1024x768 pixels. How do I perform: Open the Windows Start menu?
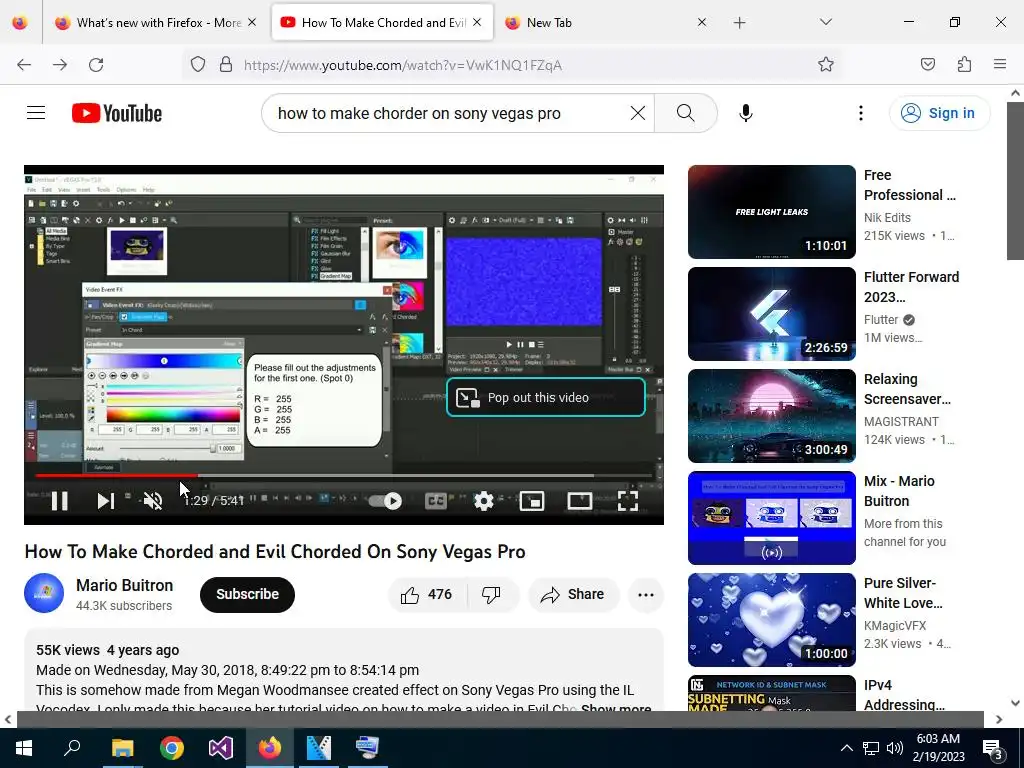(24, 748)
